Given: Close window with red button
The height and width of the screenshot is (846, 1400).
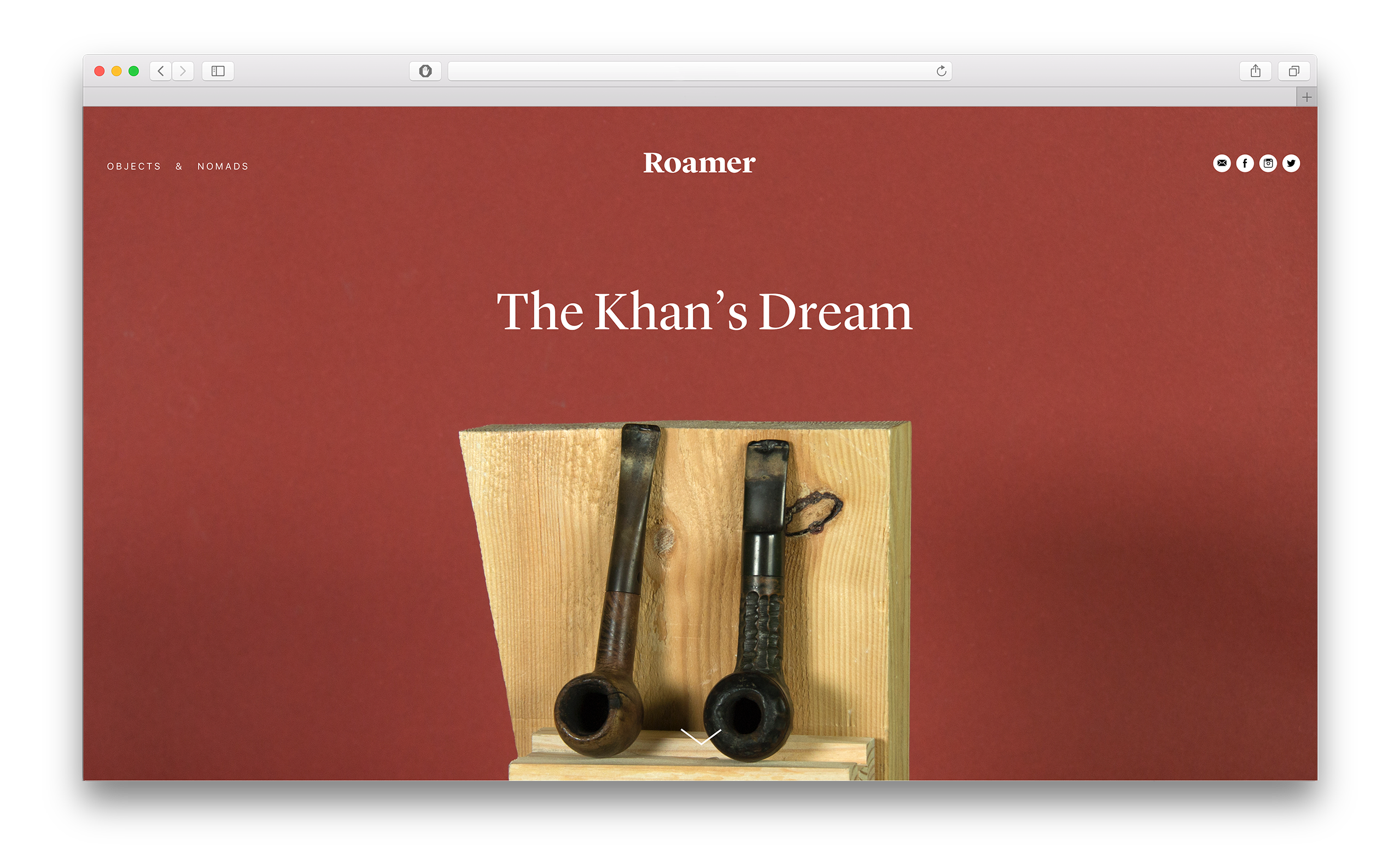Looking at the screenshot, I should [x=100, y=71].
